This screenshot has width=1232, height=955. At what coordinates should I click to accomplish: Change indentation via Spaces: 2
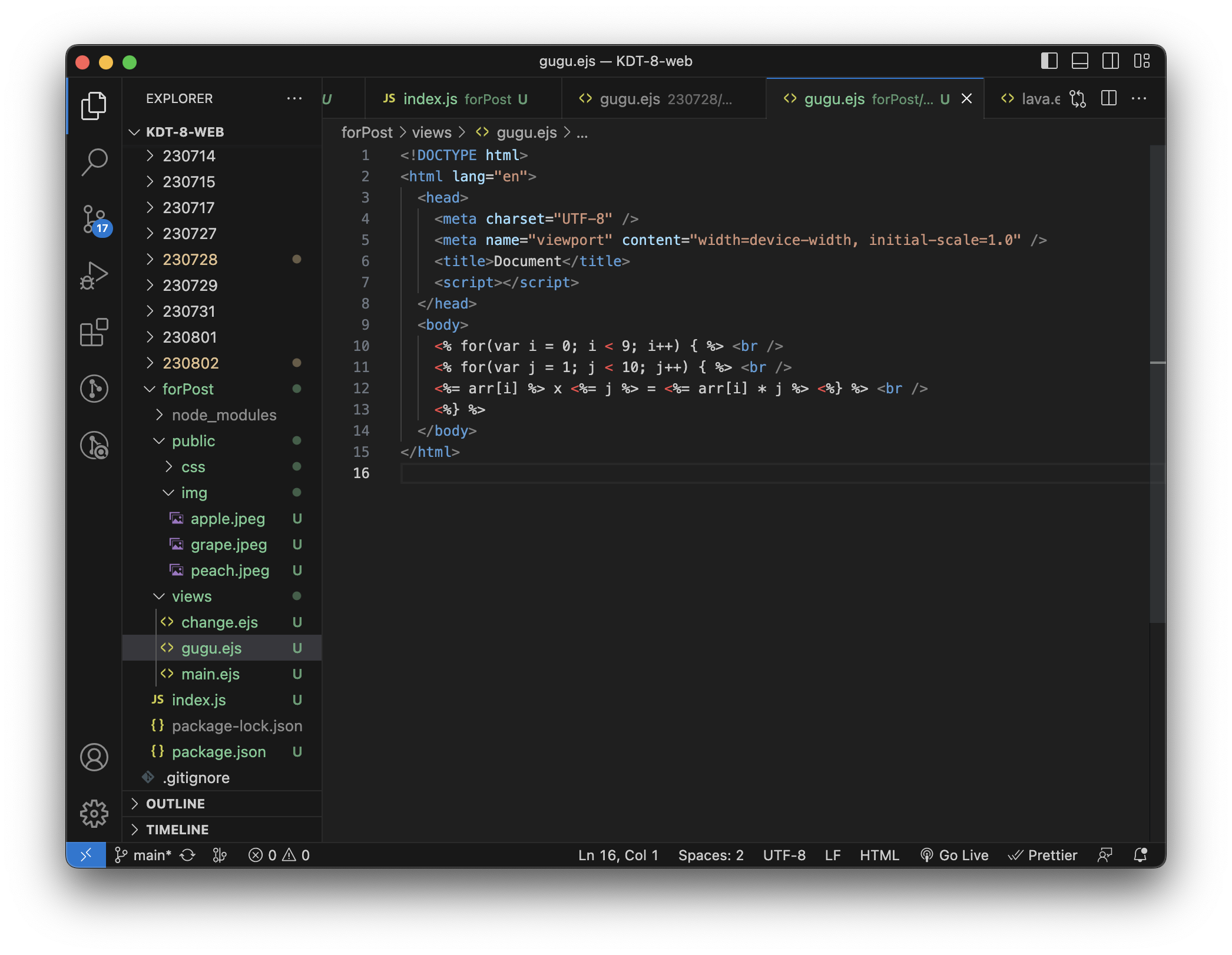pos(711,855)
